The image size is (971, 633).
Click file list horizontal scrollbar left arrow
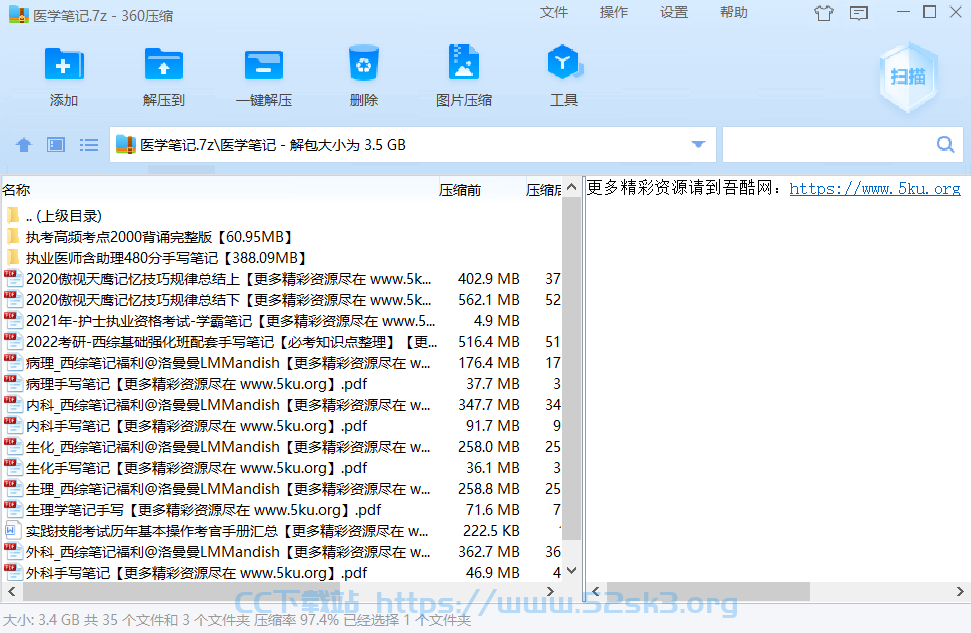[x=12, y=592]
